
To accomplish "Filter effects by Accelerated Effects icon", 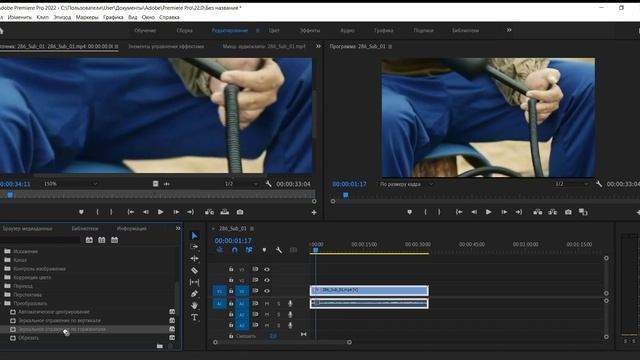I will [x=89, y=240].
